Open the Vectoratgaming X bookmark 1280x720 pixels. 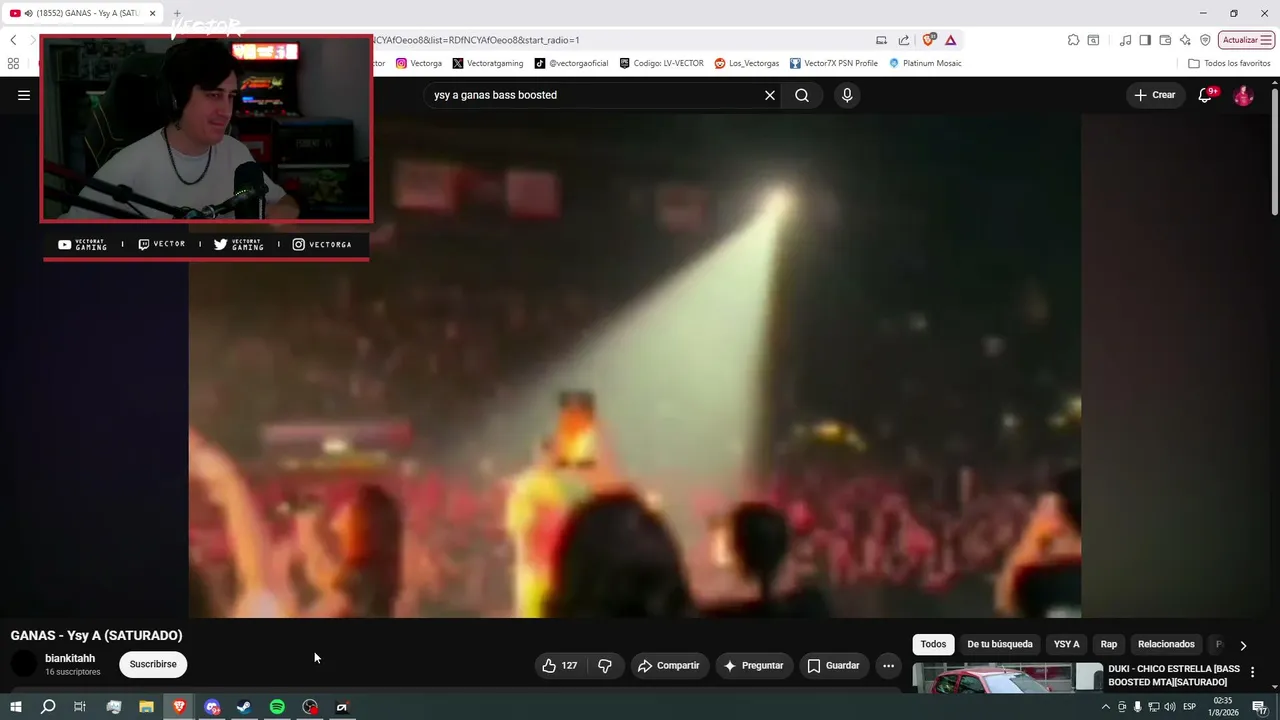[x=488, y=63]
